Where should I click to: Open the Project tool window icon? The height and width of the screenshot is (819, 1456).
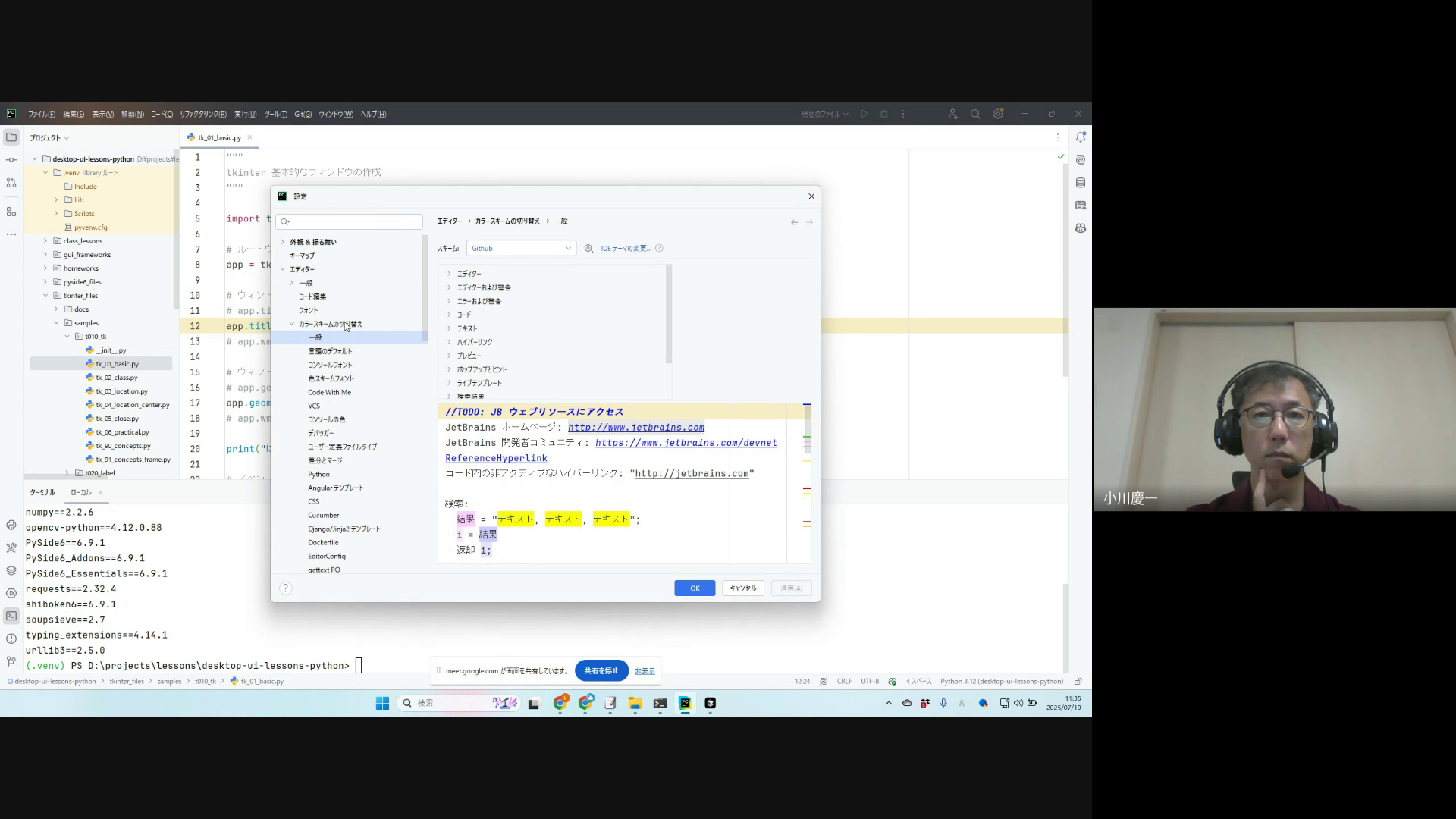pyautogui.click(x=11, y=137)
